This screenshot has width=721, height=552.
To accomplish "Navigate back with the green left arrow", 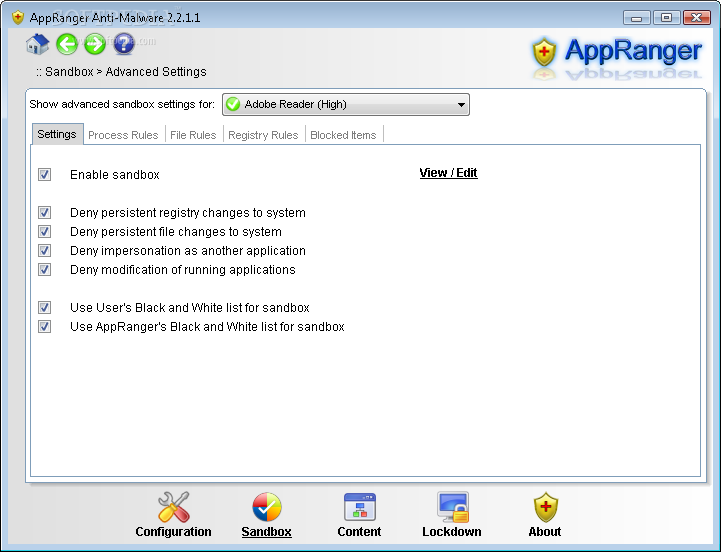I will coord(67,44).
